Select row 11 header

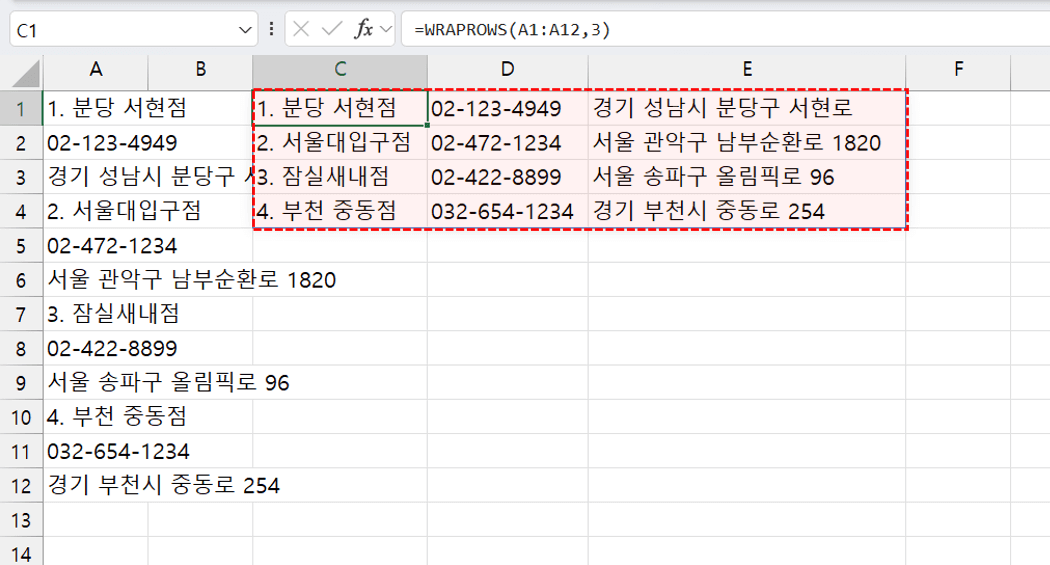coord(21,451)
